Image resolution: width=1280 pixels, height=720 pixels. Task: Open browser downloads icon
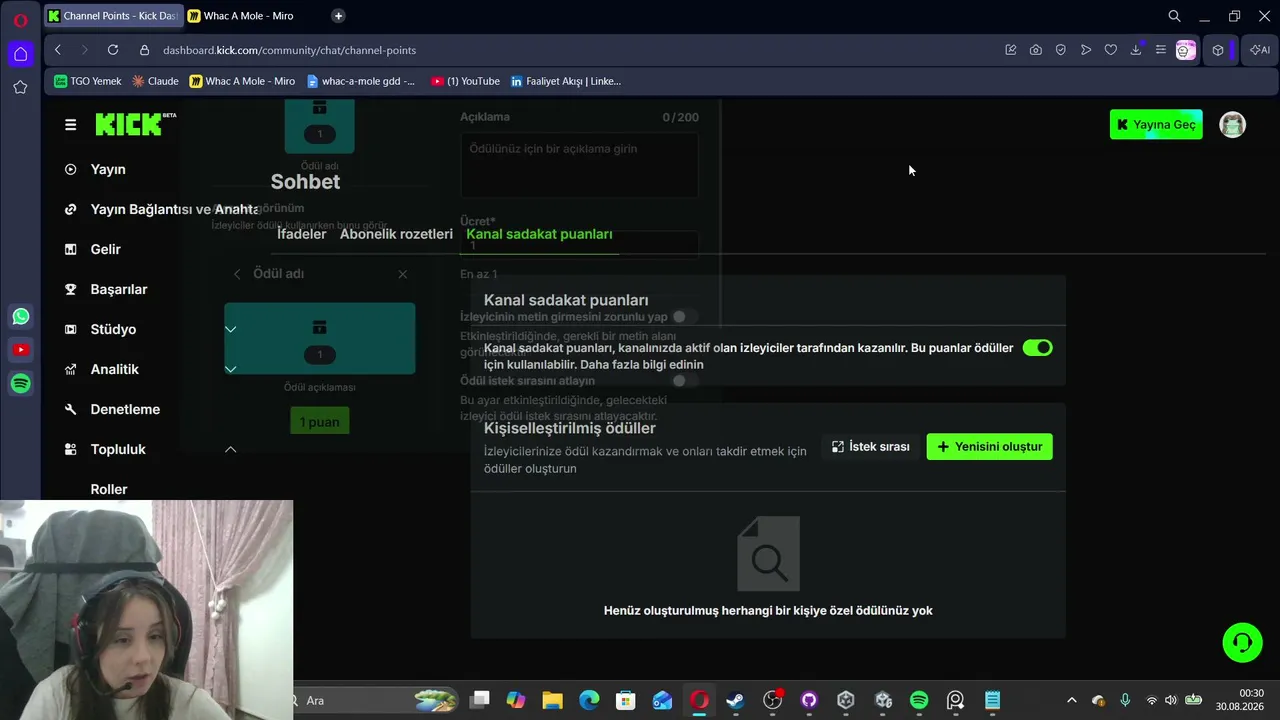pos(1136,50)
